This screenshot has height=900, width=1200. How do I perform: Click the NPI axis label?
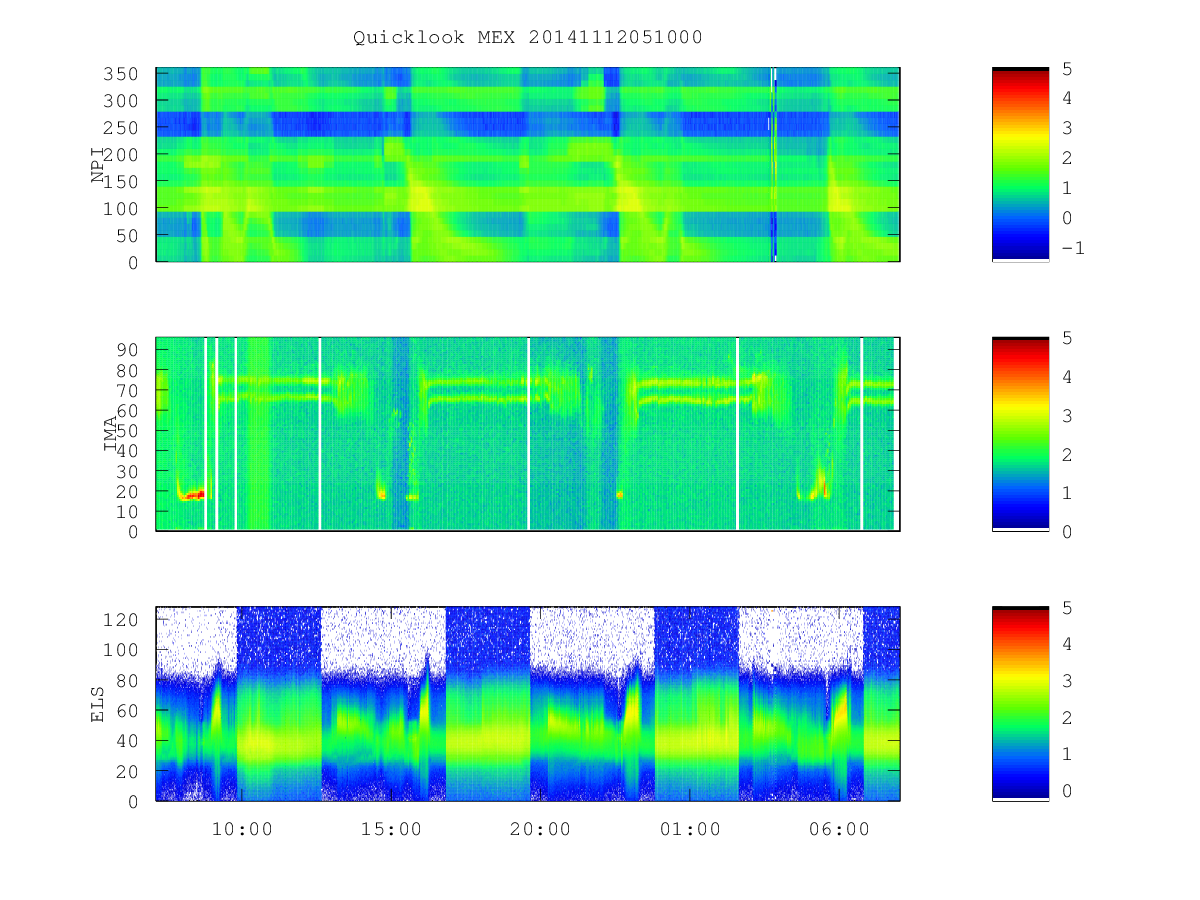pyautogui.click(x=98, y=165)
